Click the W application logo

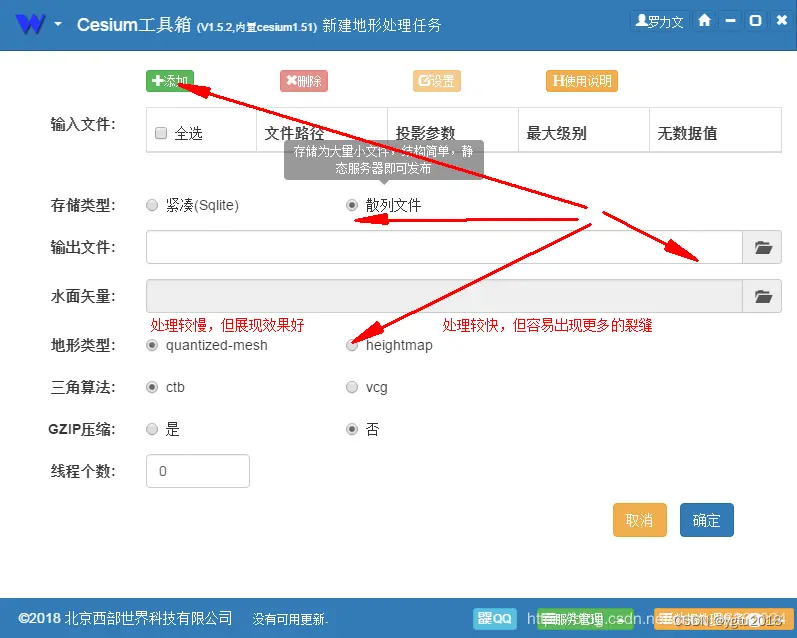[x=30, y=24]
